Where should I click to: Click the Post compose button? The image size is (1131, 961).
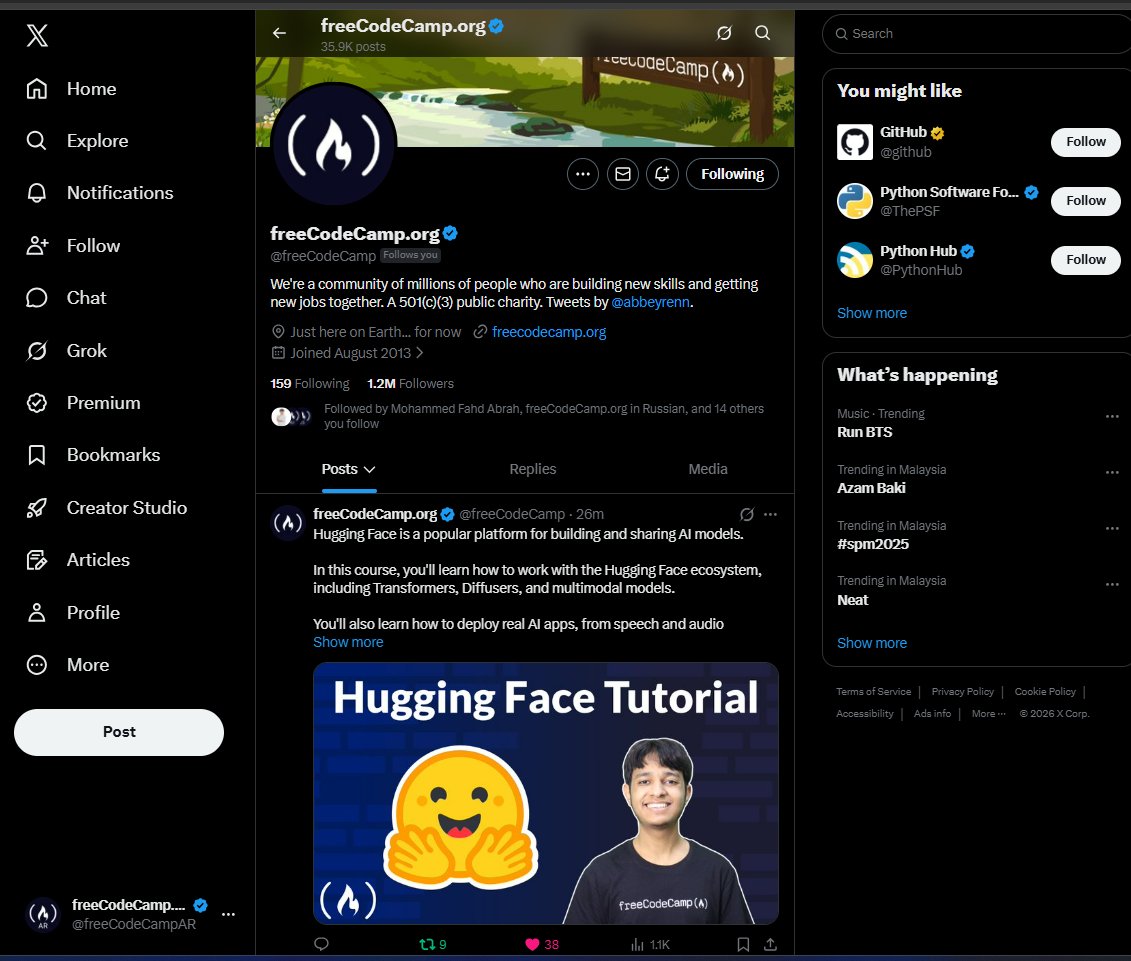pyautogui.click(x=119, y=732)
